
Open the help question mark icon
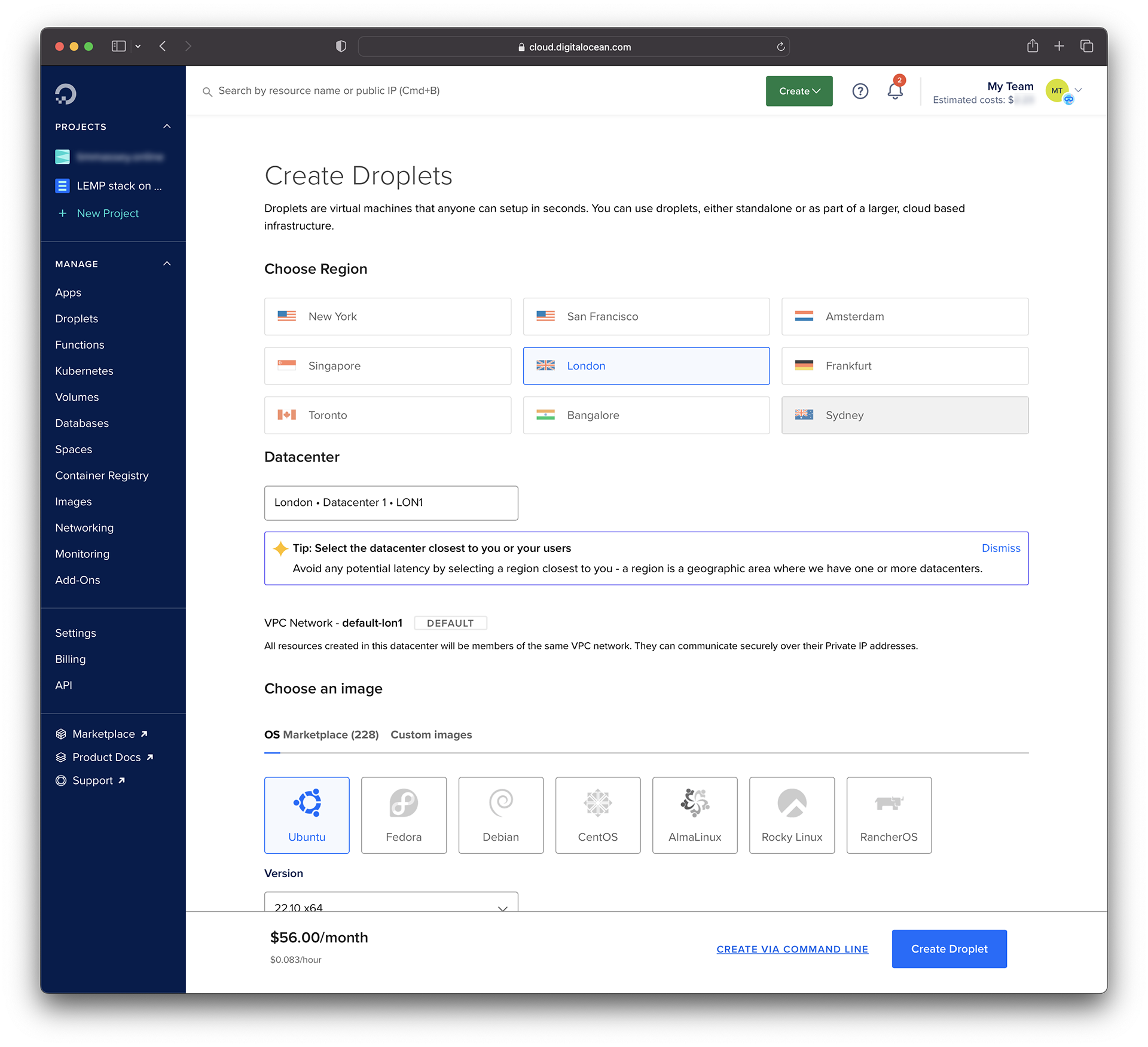click(860, 91)
